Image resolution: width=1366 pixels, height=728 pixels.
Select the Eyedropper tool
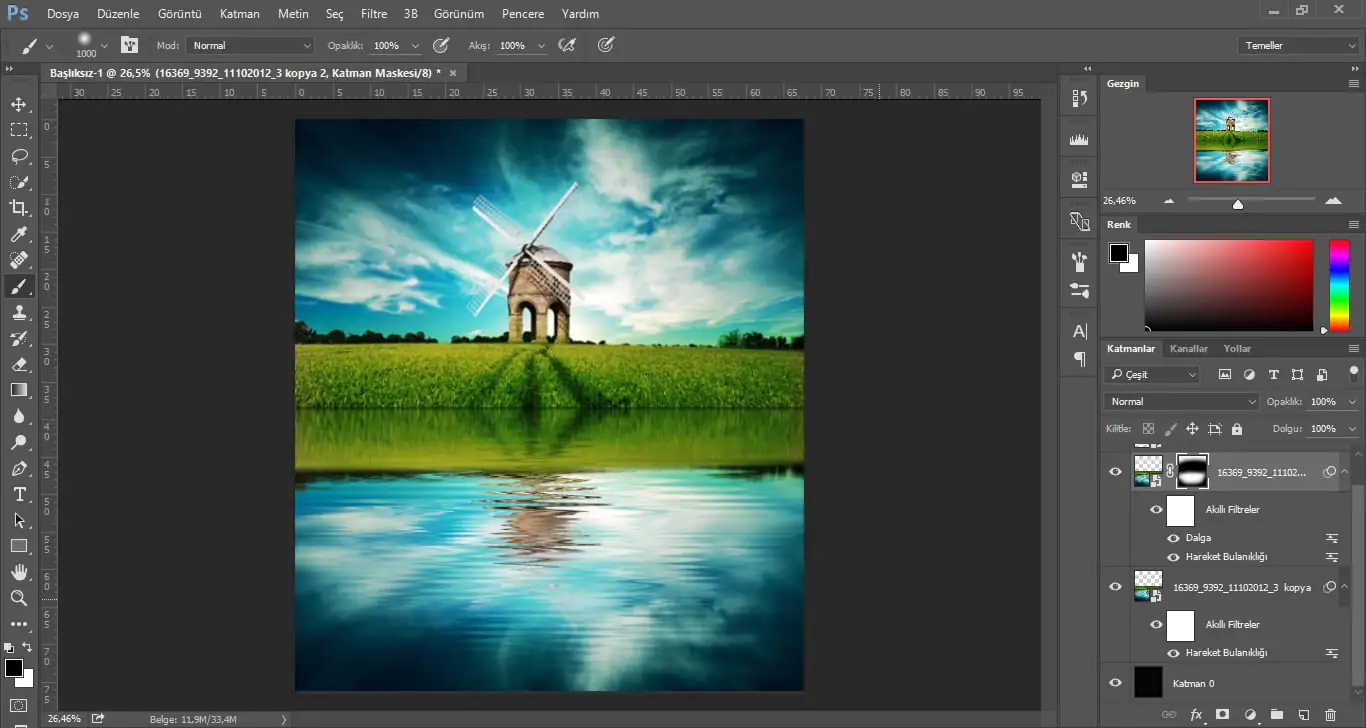click(19, 234)
